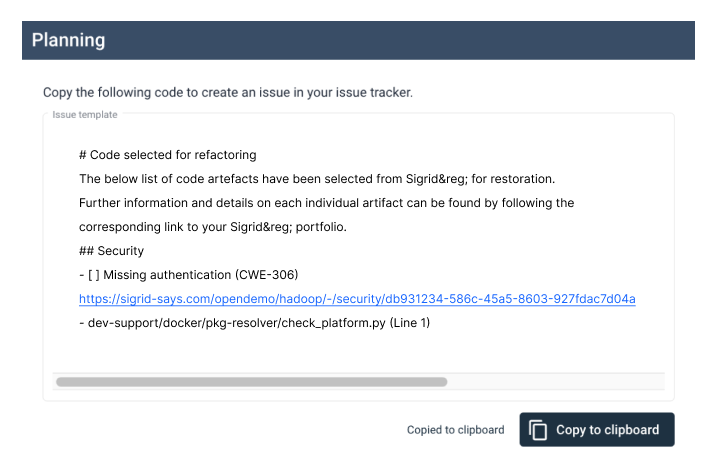Click the 'The below list of code artefacts' line
716x474 pixels.
(x=317, y=179)
